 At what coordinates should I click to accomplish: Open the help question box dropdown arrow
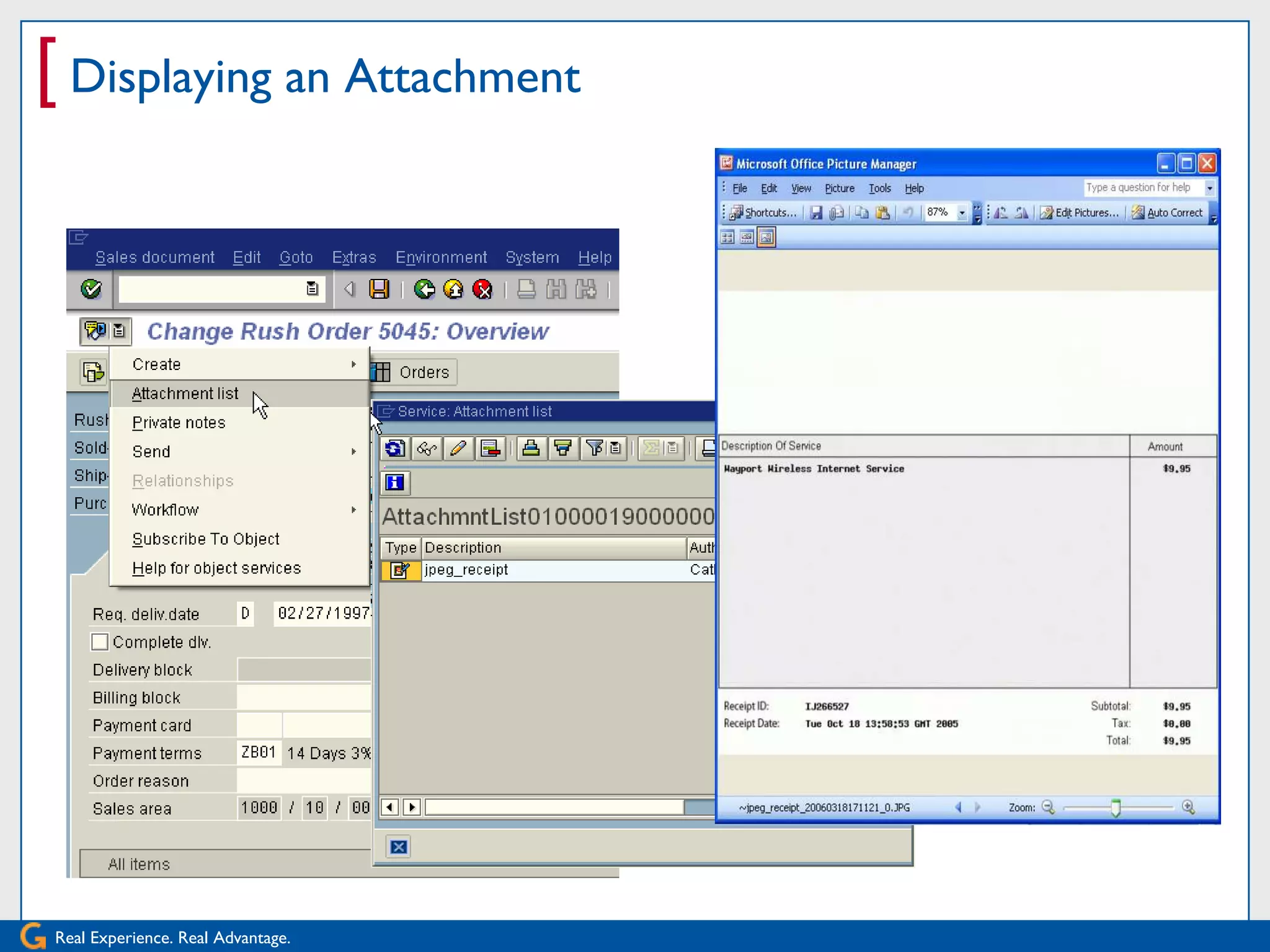click(x=1209, y=188)
